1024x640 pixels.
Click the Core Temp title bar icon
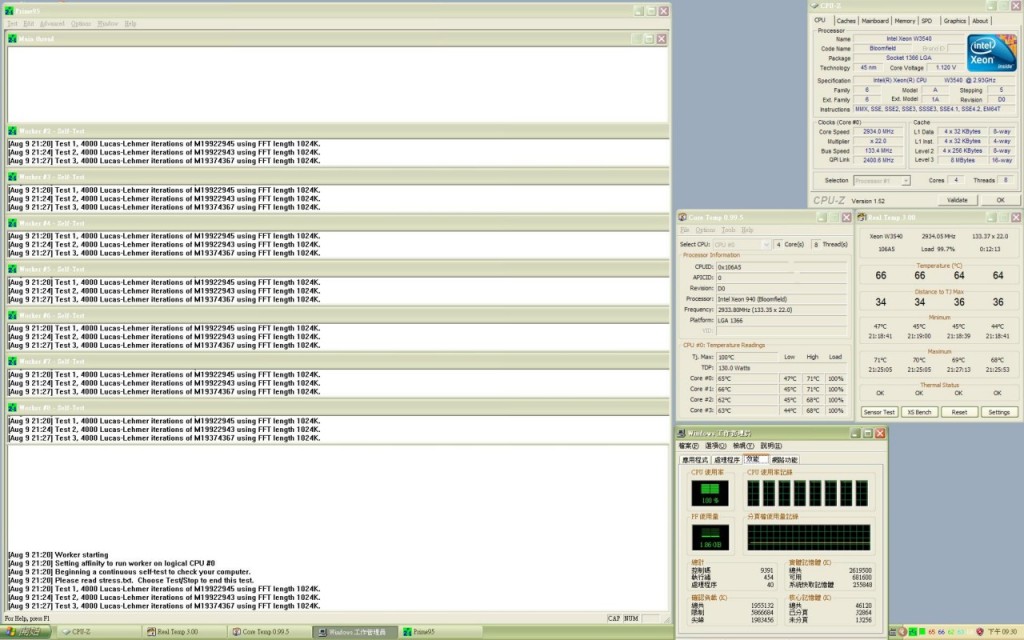(x=682, y=217)
